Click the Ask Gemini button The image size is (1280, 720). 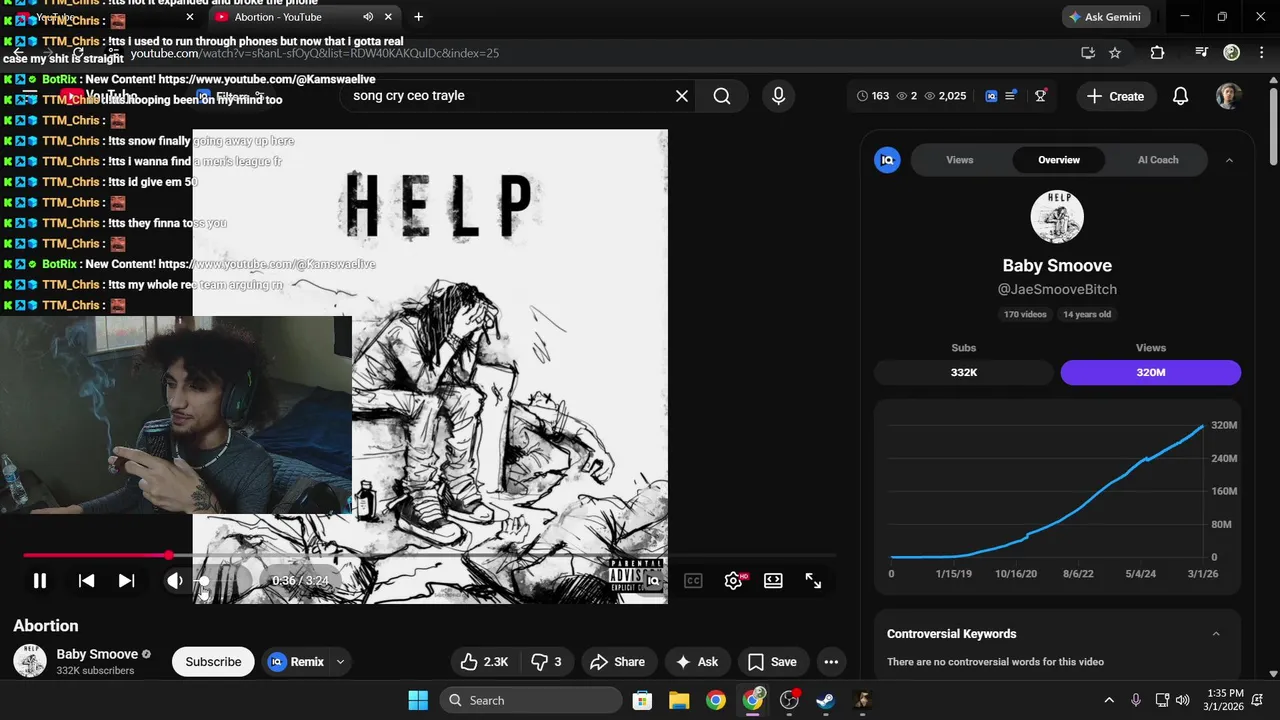[x=1106, y=17]
